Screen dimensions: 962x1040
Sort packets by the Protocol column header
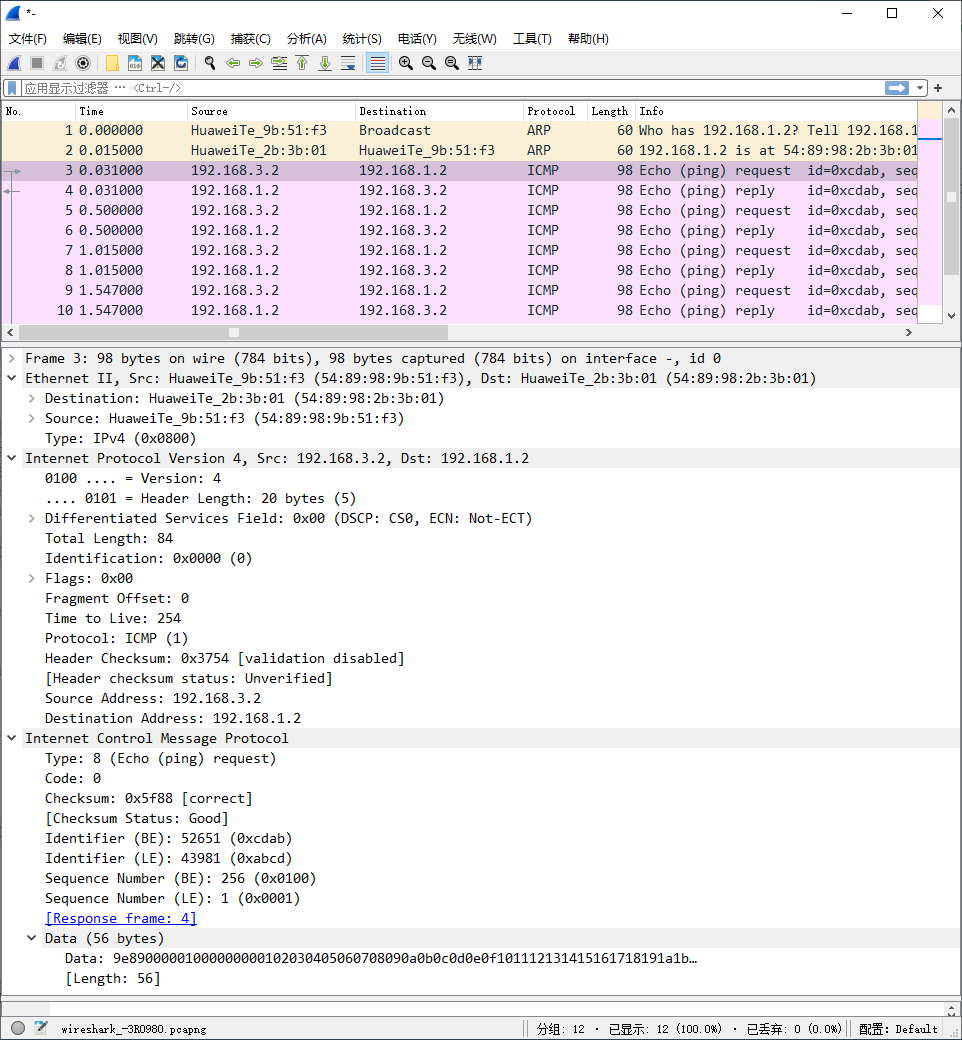[x=555, y=111]
